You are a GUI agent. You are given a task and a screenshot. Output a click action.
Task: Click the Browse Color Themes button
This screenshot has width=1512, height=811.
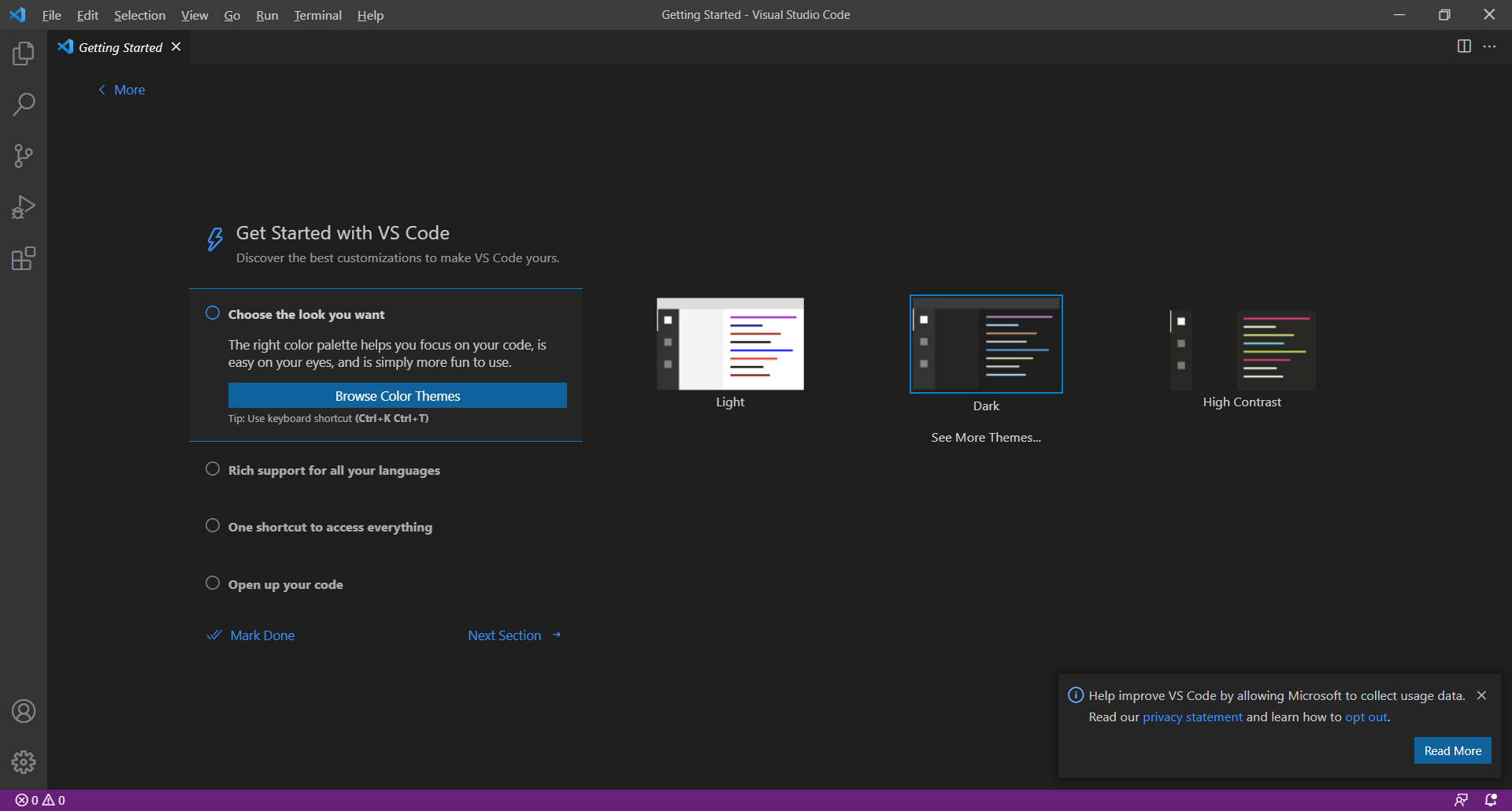click(x=398, y=395)
